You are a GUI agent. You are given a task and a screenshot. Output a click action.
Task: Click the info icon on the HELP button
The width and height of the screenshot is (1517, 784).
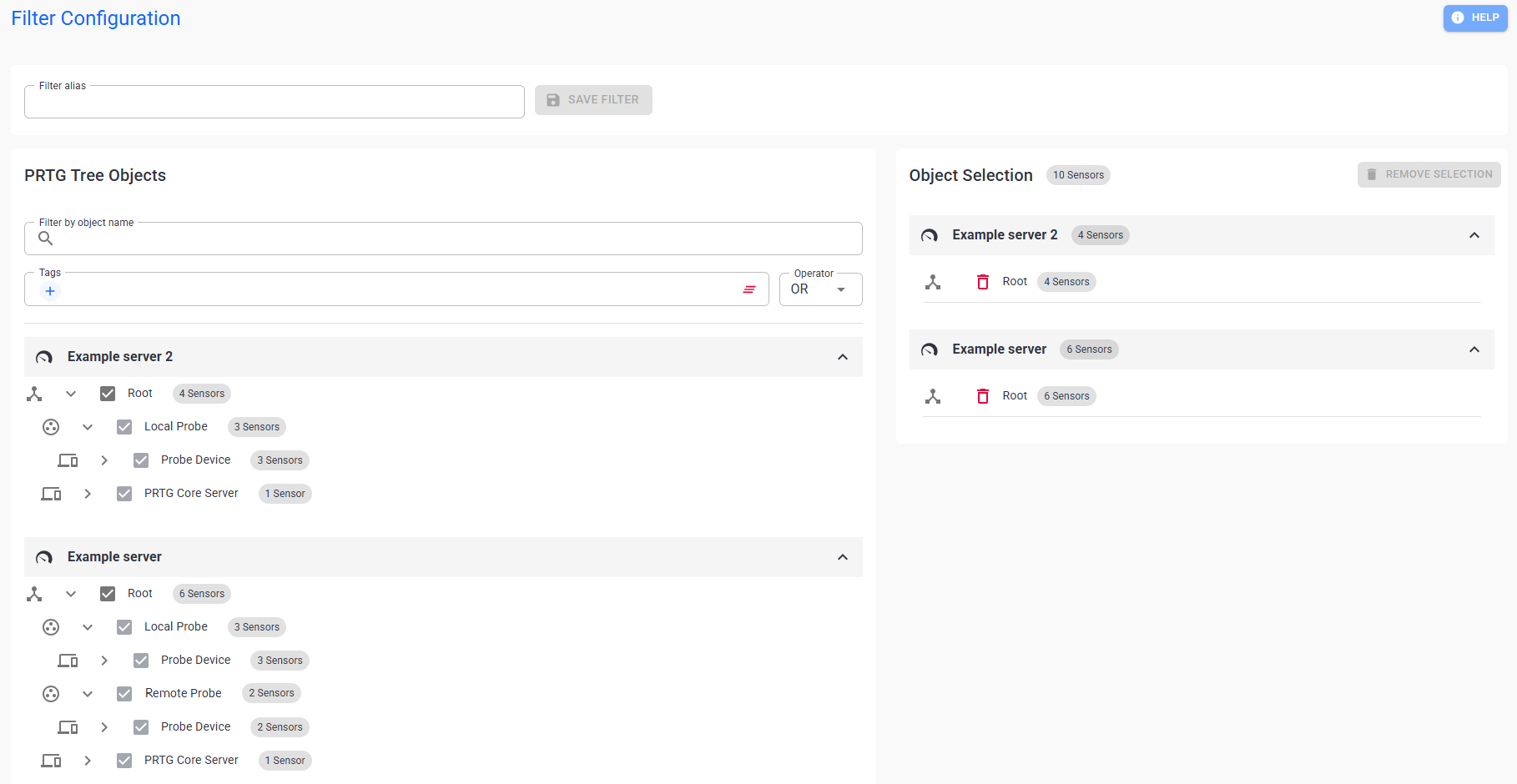click(1458, 18)
